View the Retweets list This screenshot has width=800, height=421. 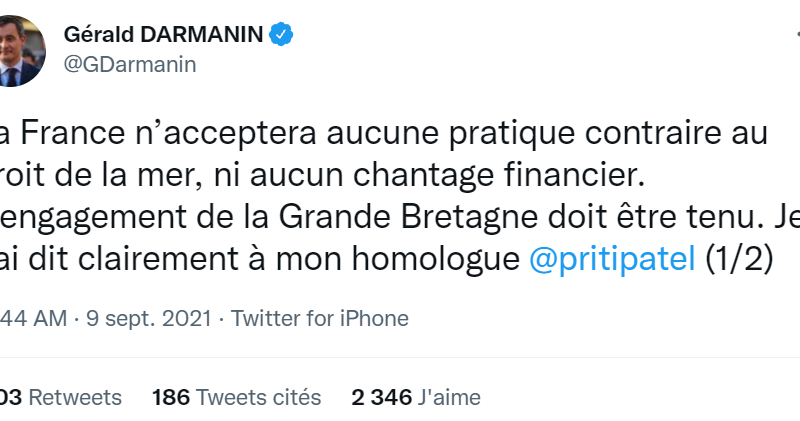[75, 397]
